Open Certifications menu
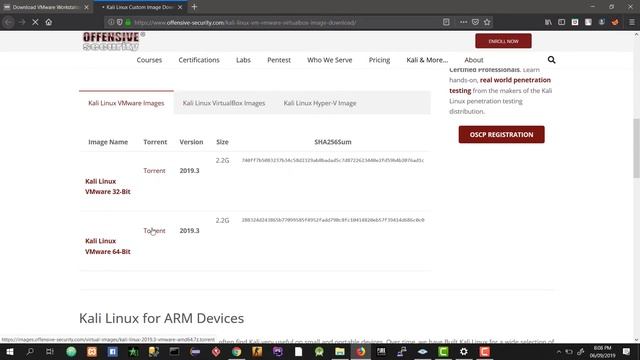The height and width of the screenshot is (360, 640). (199, 60)
